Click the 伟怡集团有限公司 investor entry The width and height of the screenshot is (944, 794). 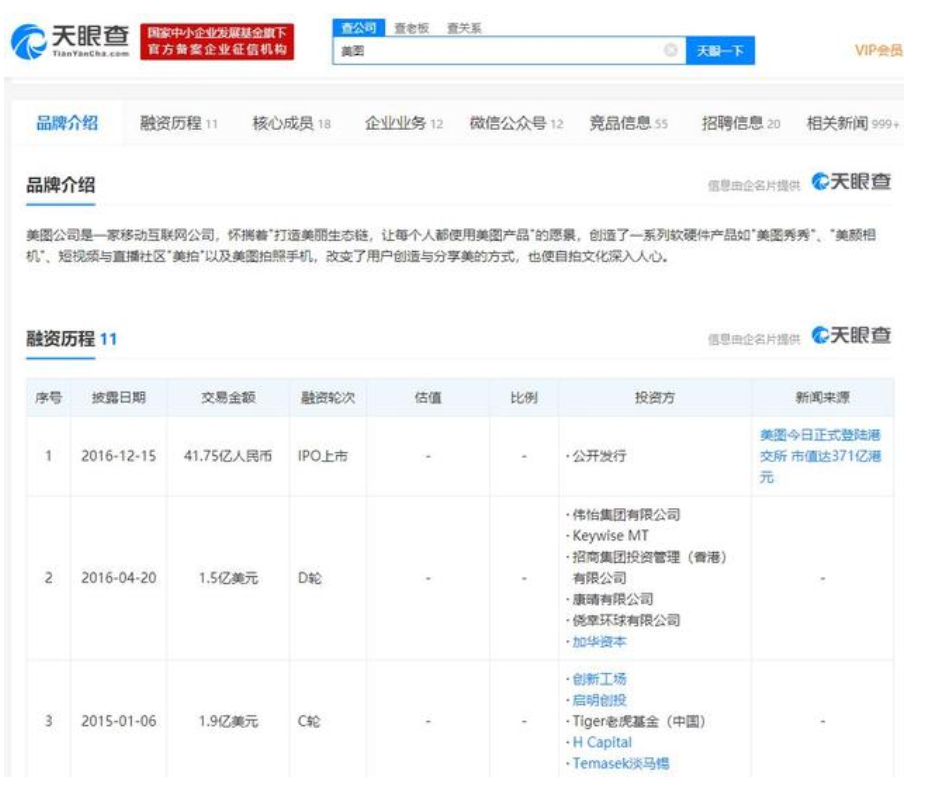click(x=626, y=515)
